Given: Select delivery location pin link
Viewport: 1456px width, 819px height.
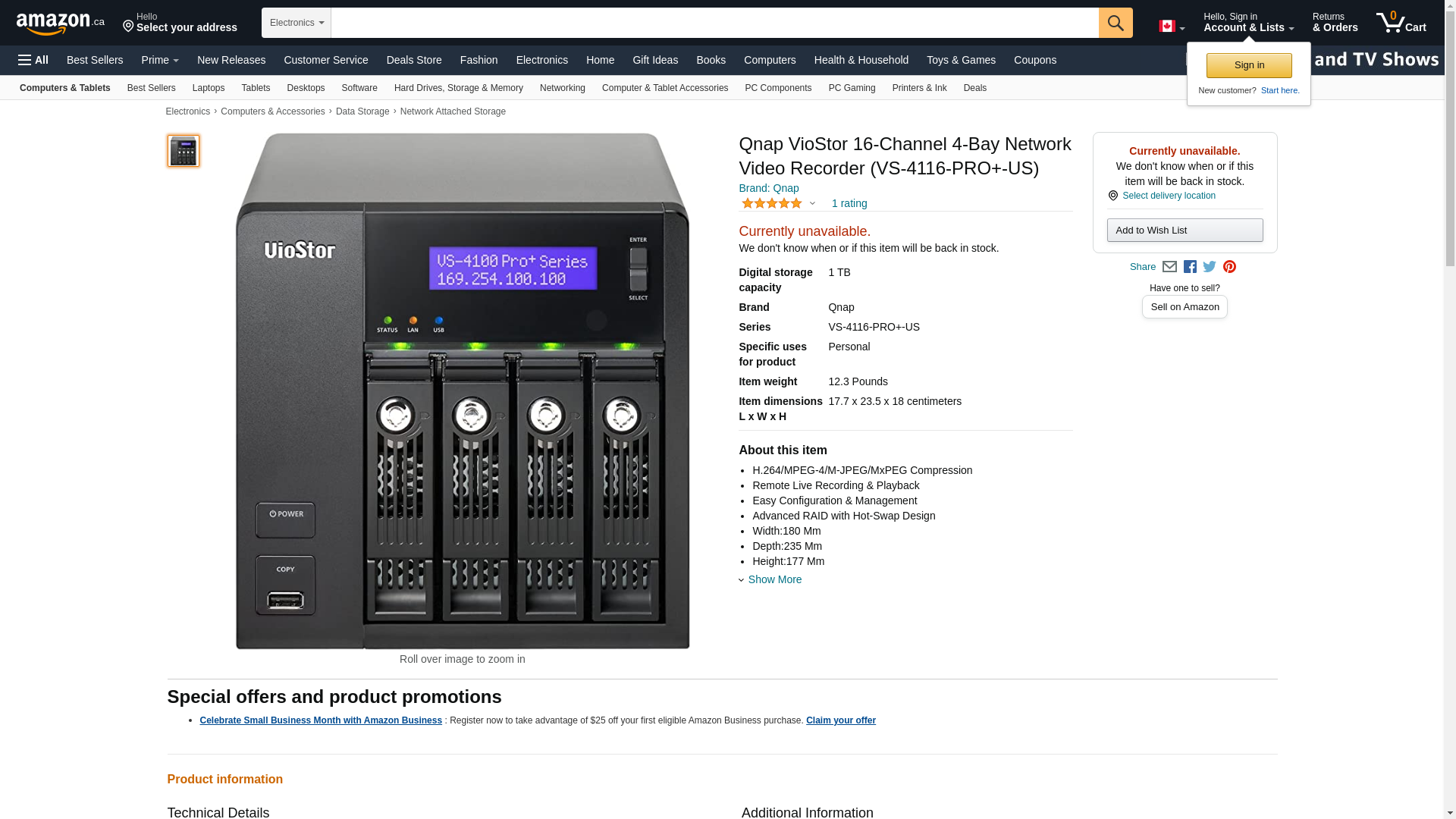Looking at the screenshot, I should pyautogui.click(x=1162, y=196).
